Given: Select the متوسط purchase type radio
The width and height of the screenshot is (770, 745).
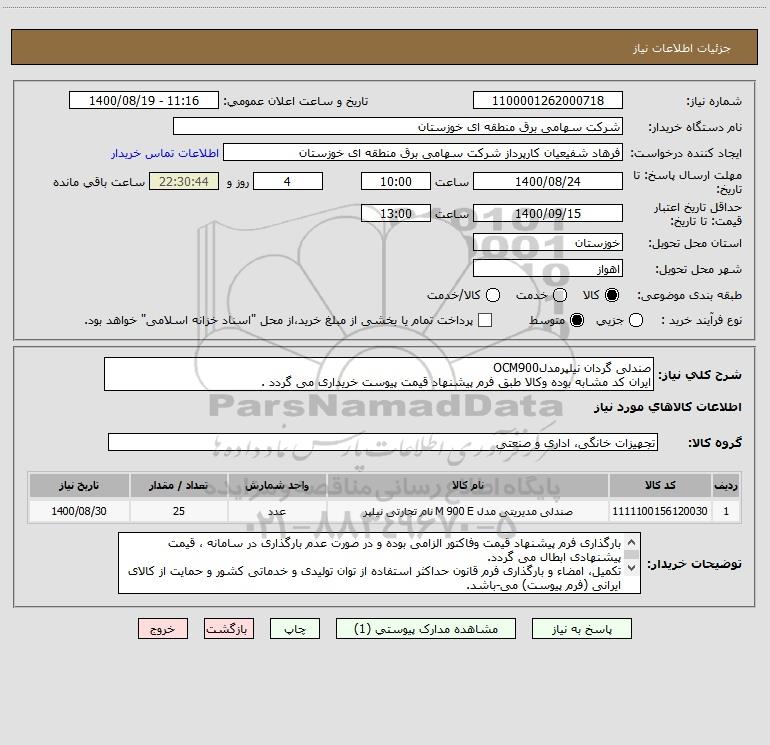Looking at the screenshot, I should (577, 320).
